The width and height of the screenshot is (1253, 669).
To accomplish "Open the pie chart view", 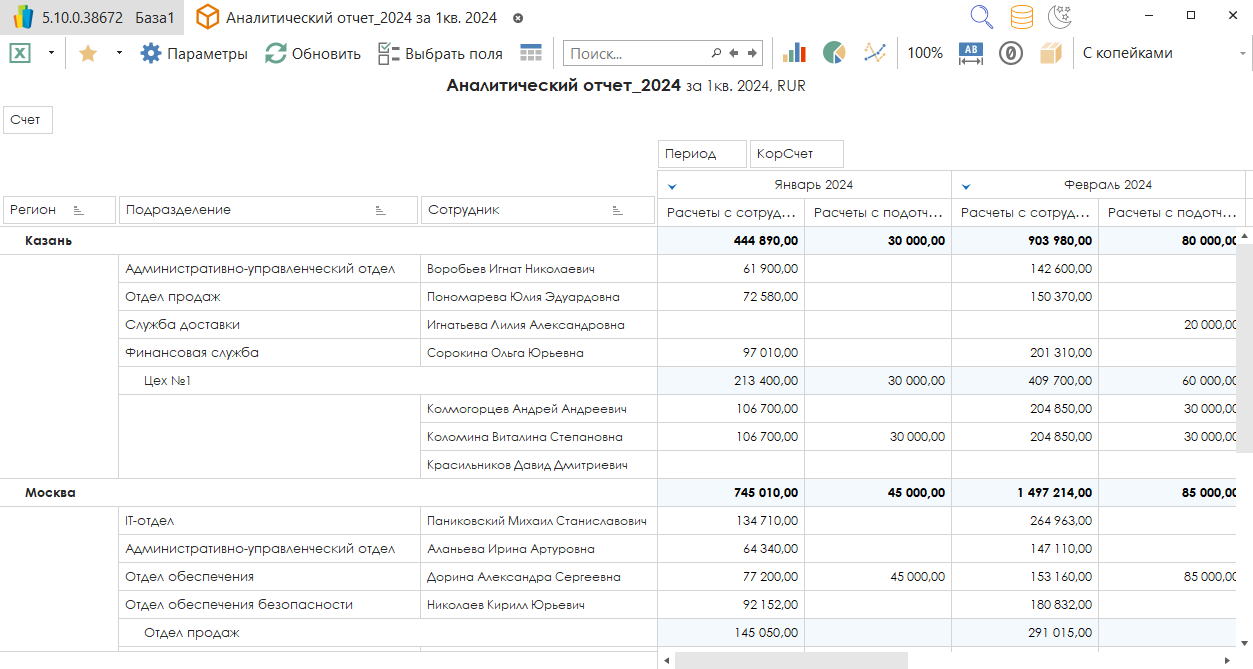I will (x=835, y=53).
